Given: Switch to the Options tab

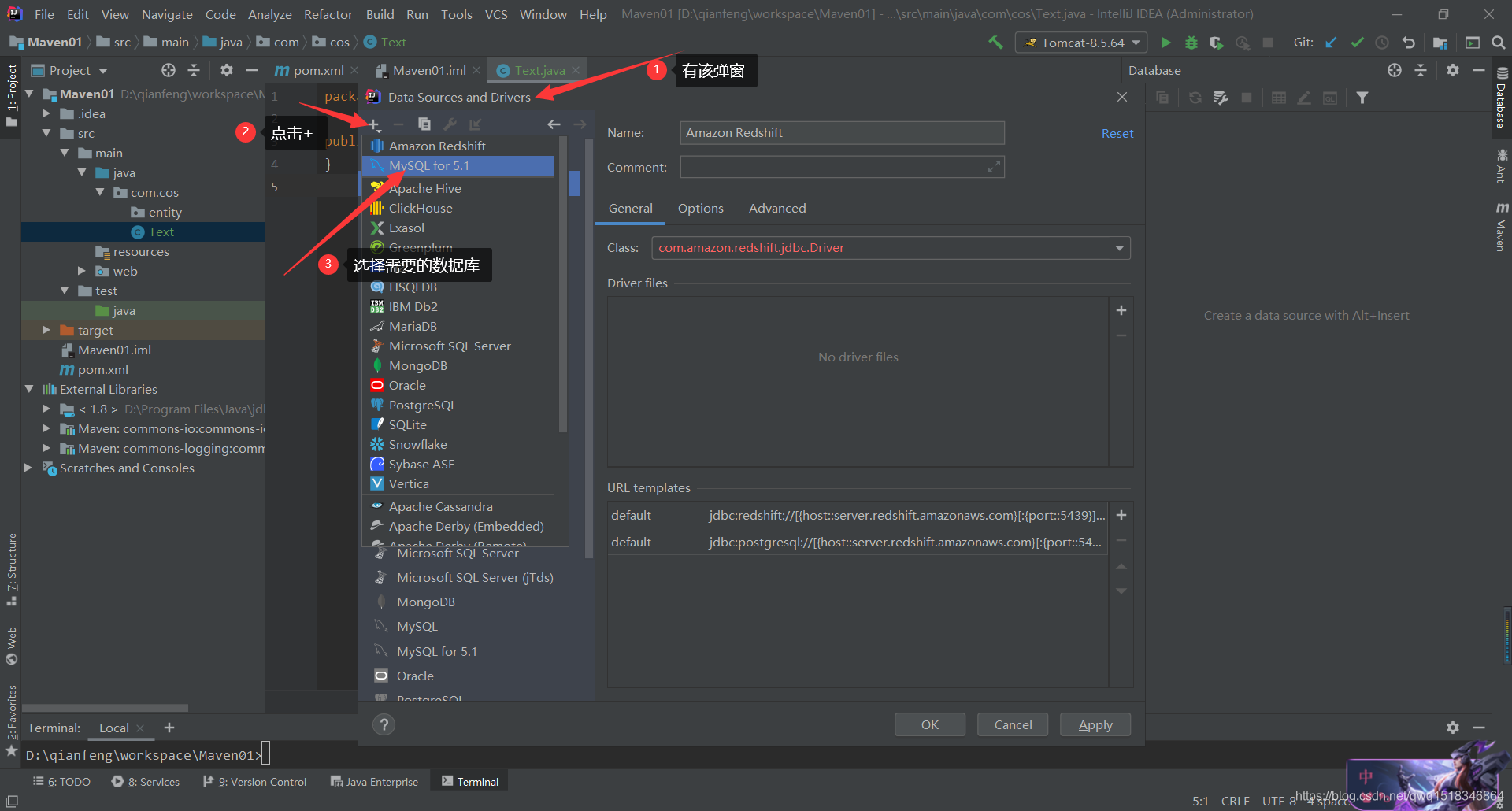Looking at the screenshot, I should [700, 208].
